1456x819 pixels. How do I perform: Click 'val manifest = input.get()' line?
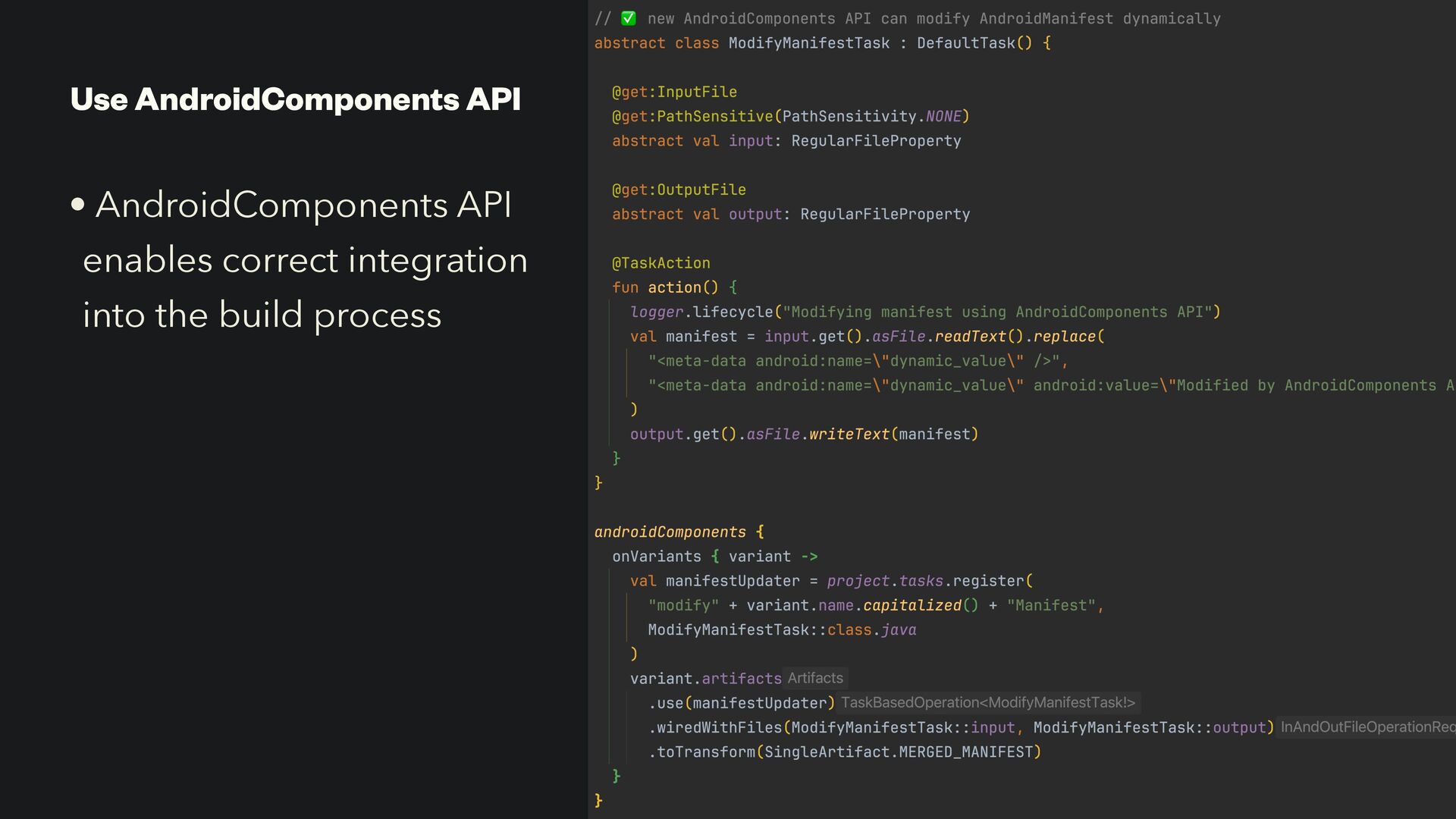pos(868,337)
